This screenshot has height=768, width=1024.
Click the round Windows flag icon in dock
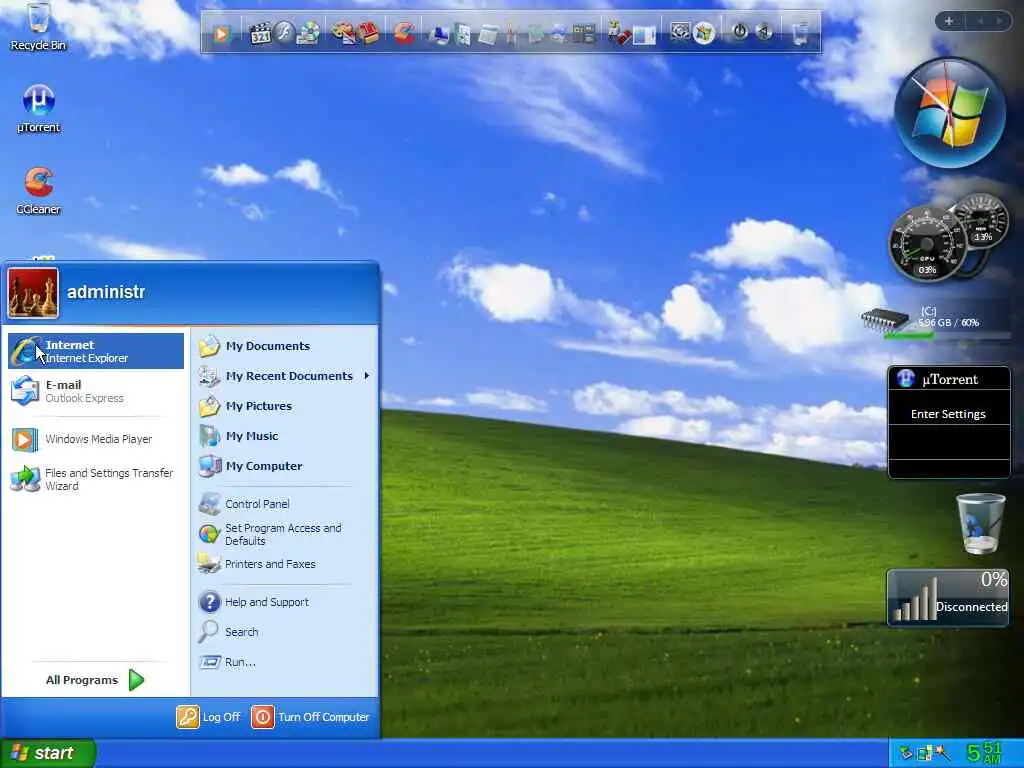(x=704, y=33)
